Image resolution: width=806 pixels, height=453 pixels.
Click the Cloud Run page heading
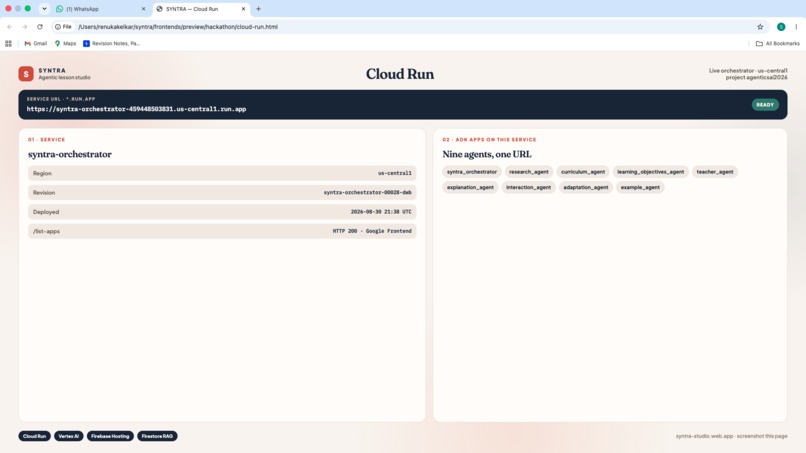(400, 74)
